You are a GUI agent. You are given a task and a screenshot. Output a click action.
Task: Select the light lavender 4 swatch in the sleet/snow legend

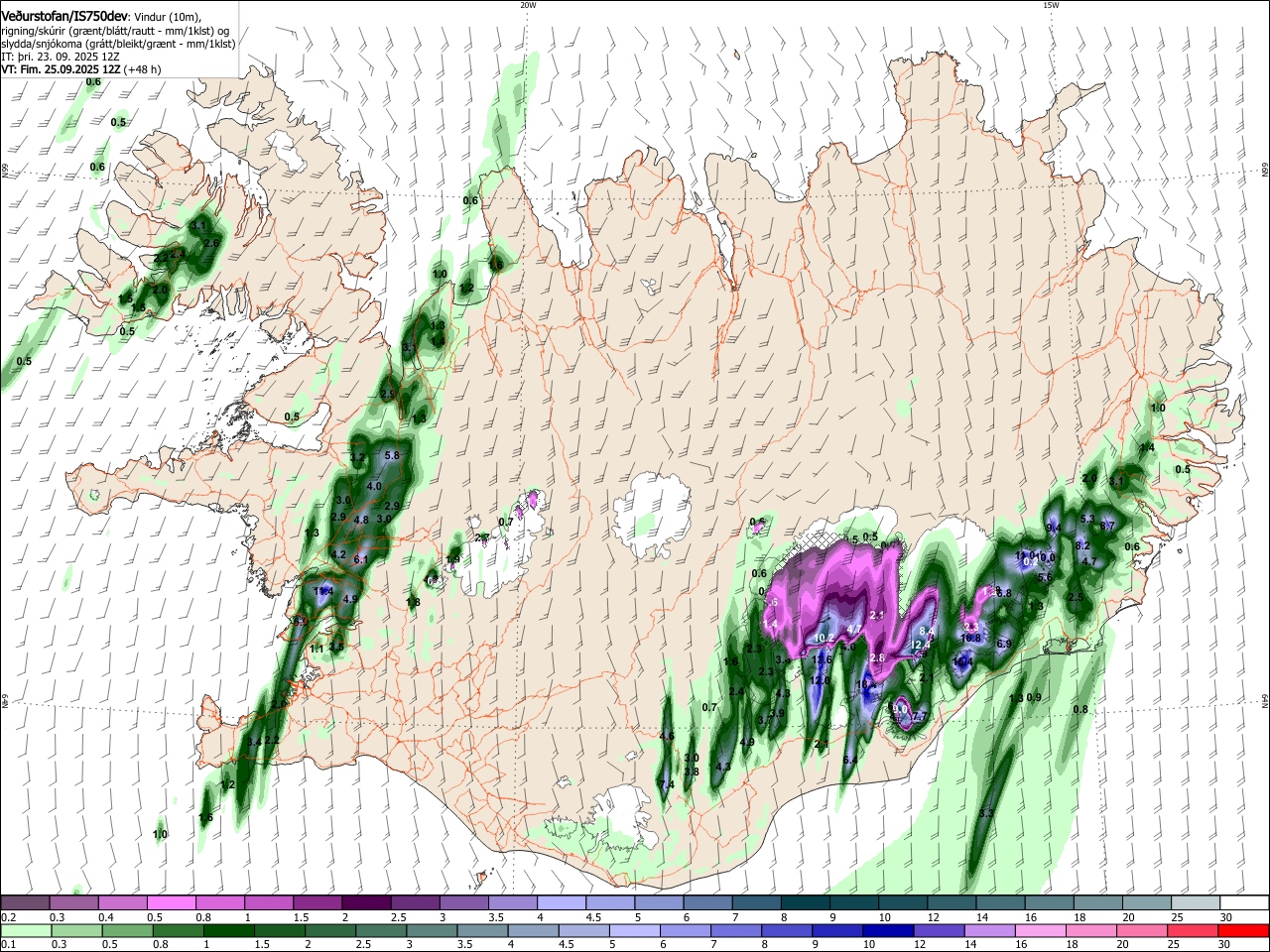[x=560, y=902]
